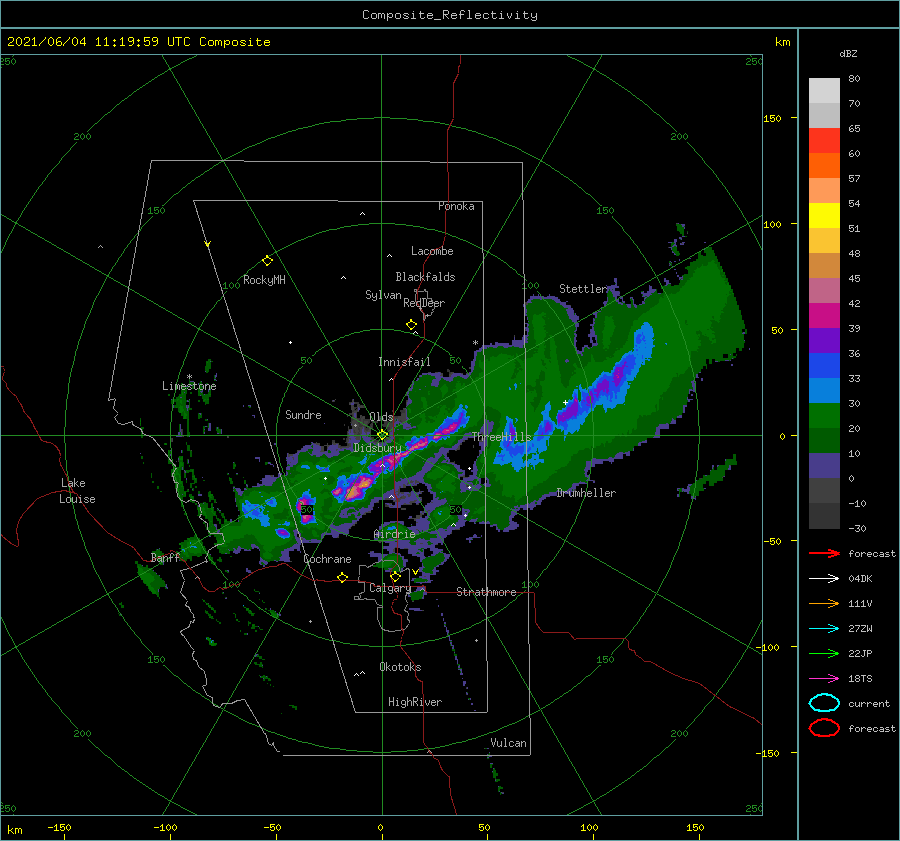Click the red forecast arrow in legend
This screenshot has width=900, height=841.
point(824,553)
